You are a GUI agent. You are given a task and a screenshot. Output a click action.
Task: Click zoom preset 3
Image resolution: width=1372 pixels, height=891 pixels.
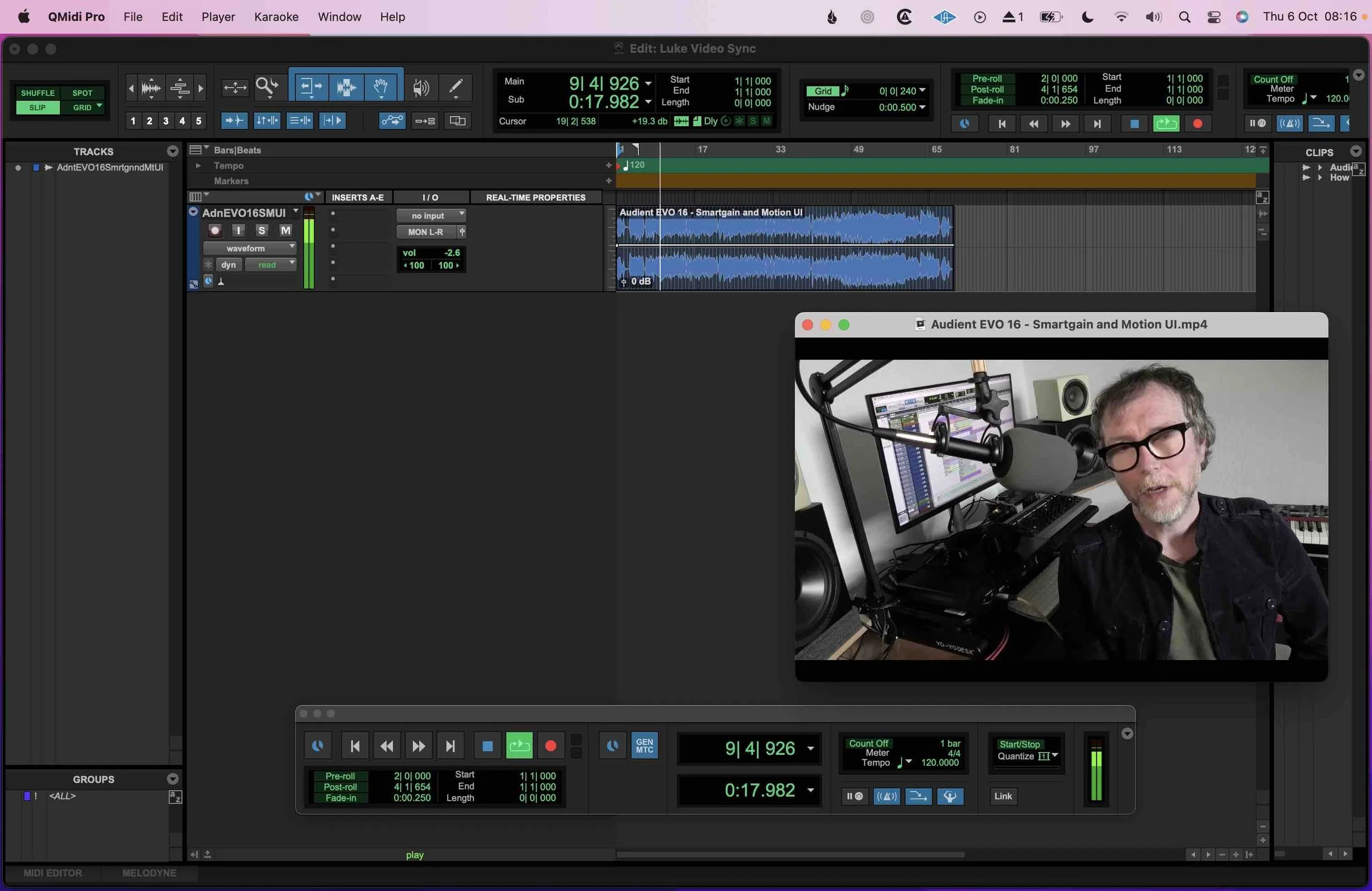tap(165, 121)
